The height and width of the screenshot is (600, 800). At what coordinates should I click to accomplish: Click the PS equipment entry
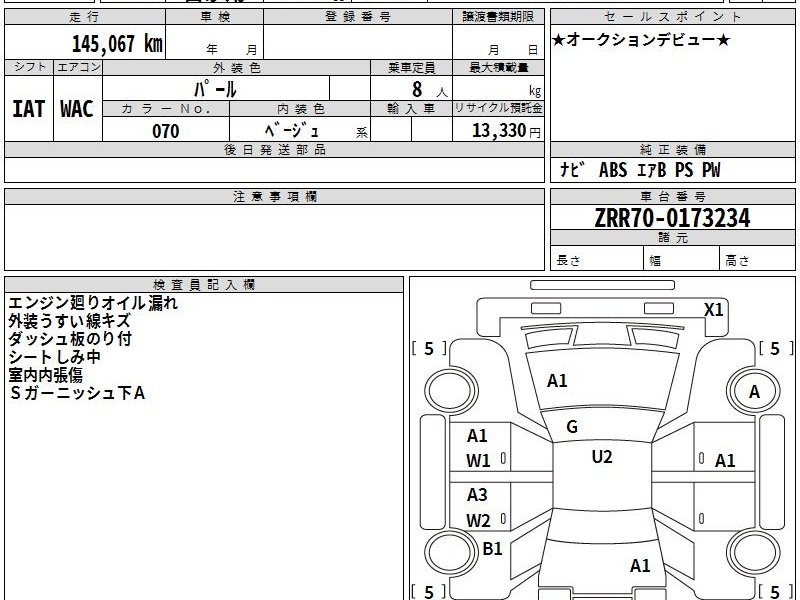[684, 170]
